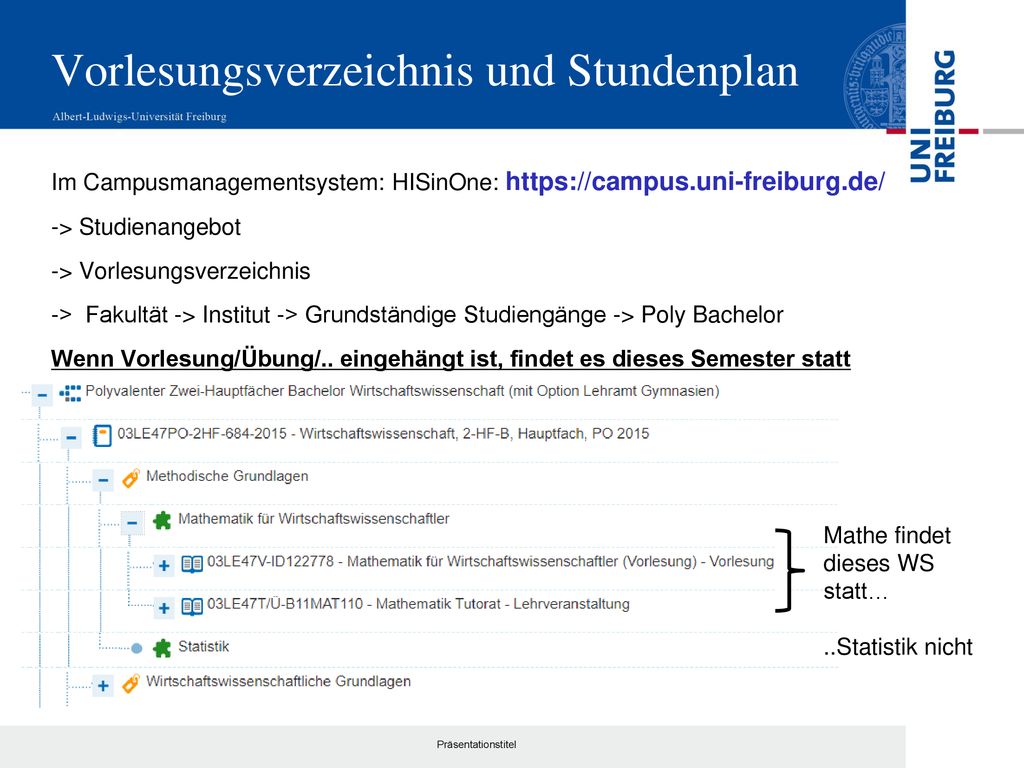
Task: Click the Fakultät -> Institut path line
Action: [417, 315]
